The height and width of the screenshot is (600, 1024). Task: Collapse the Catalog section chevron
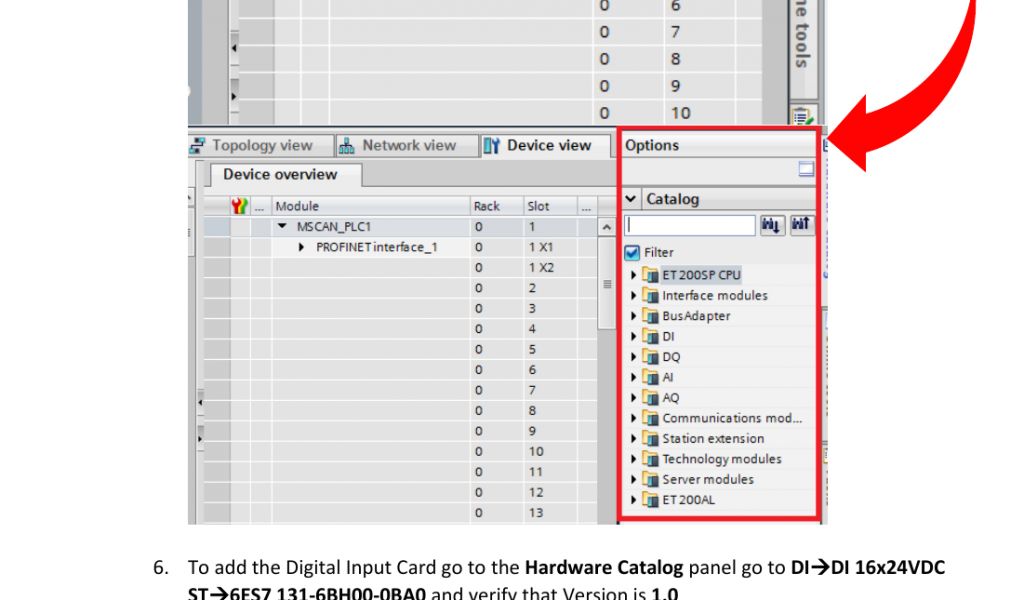[x=631, y=199]
